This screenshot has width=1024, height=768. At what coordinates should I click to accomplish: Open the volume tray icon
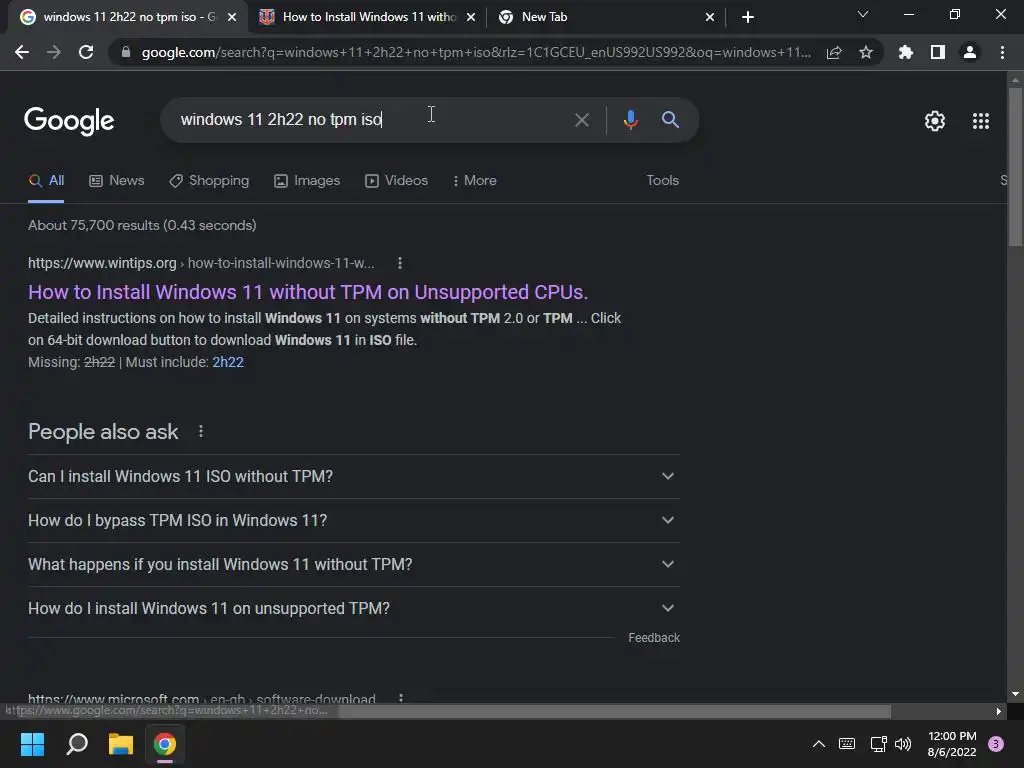click(x=903, y=744)
